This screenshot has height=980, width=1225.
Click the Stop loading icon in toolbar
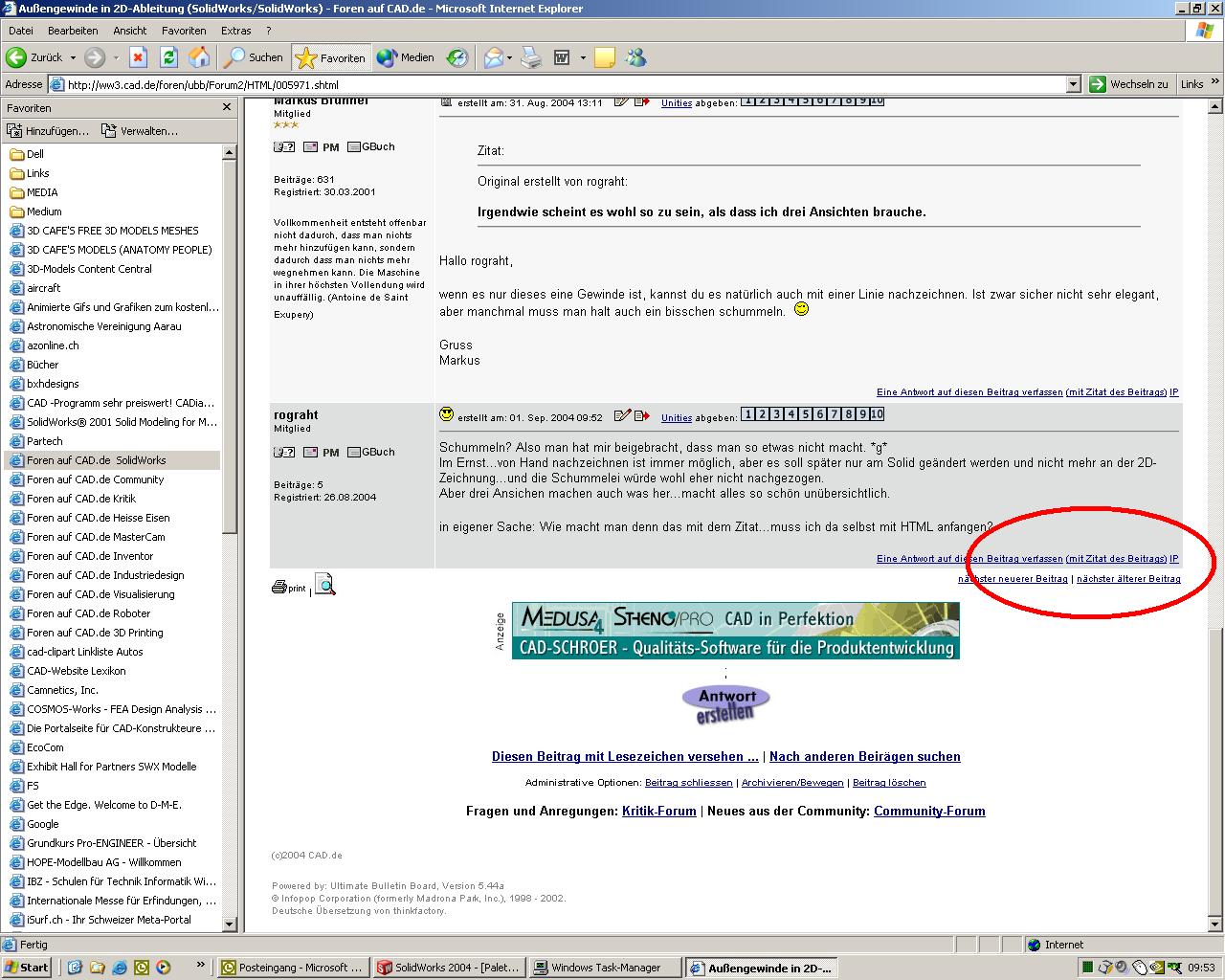click(x=138, y=57)
